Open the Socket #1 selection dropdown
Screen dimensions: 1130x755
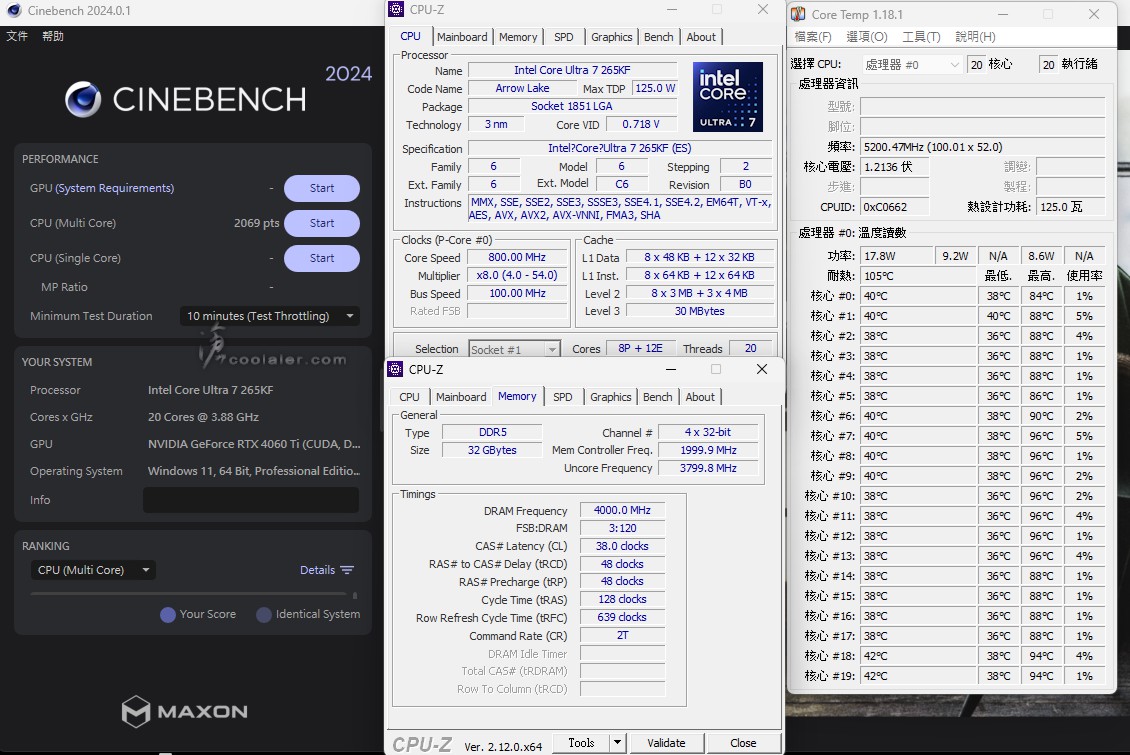[514, 349]
